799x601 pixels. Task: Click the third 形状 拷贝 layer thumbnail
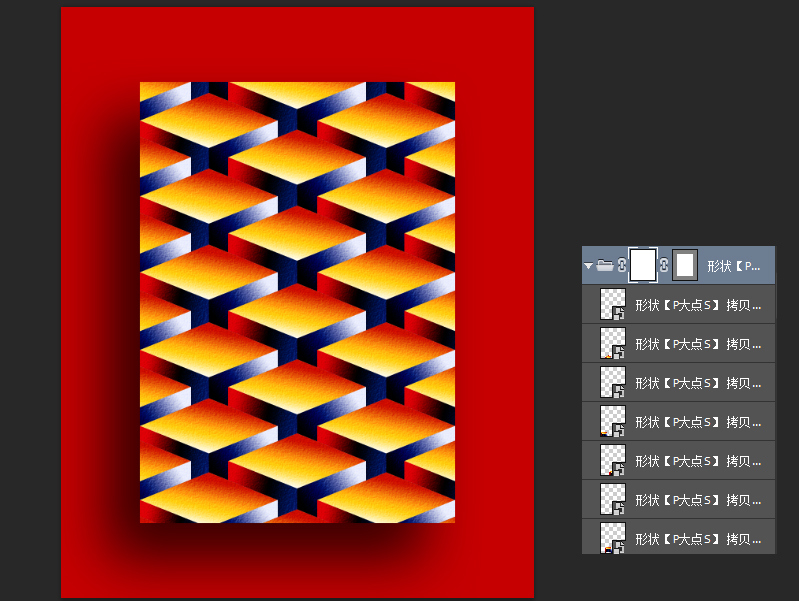(612, 382)
